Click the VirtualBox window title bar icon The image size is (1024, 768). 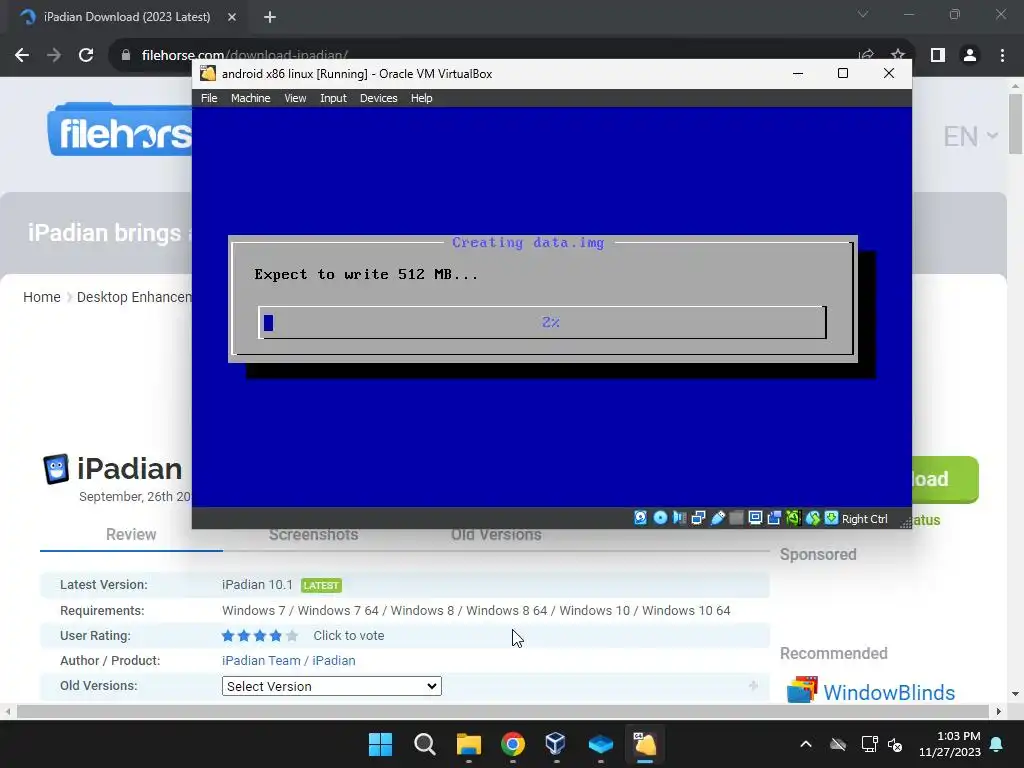tap(208, 73)
